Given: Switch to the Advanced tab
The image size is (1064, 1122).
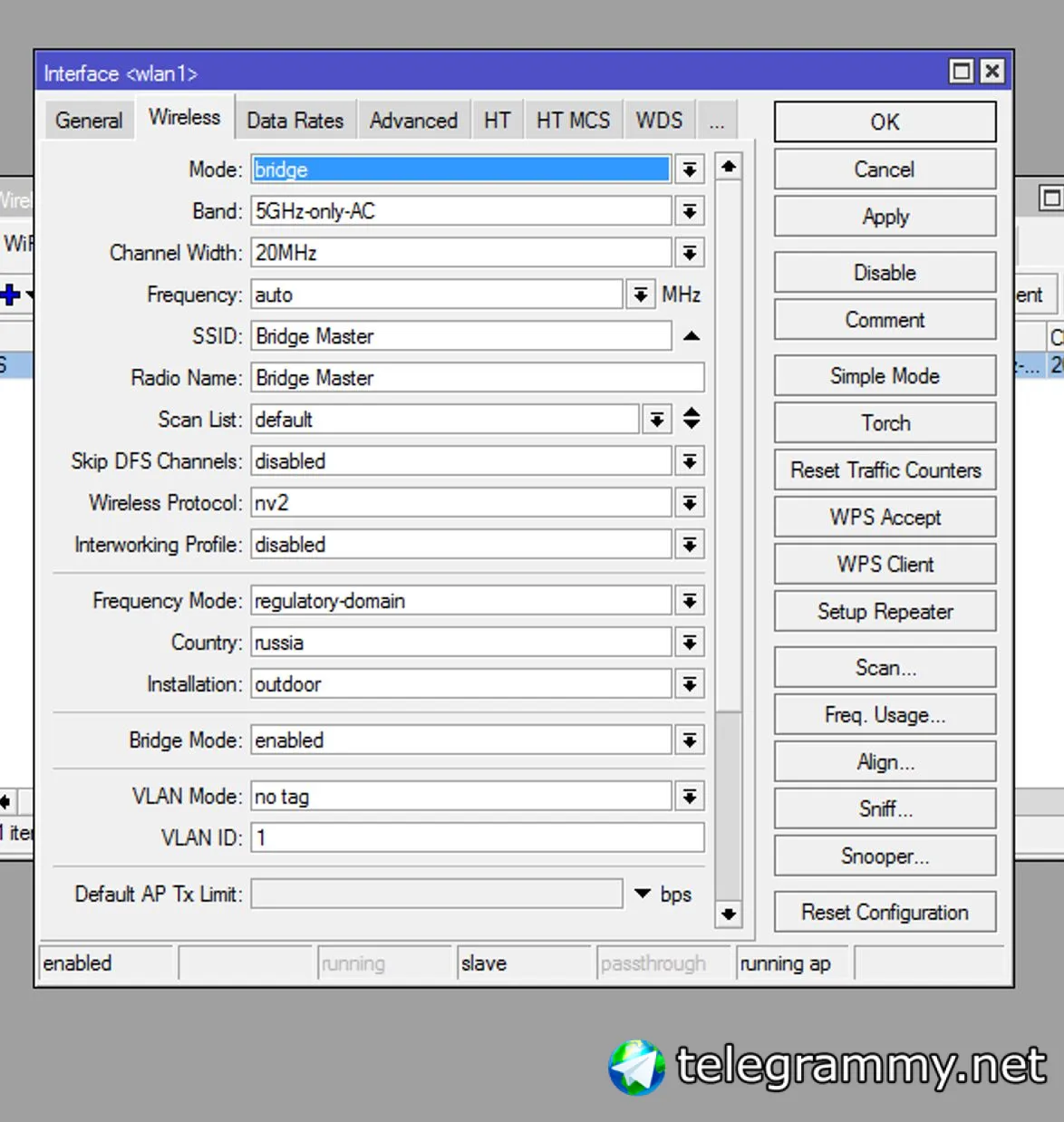Looking at the screenshot, I should [x=413, y=121].
